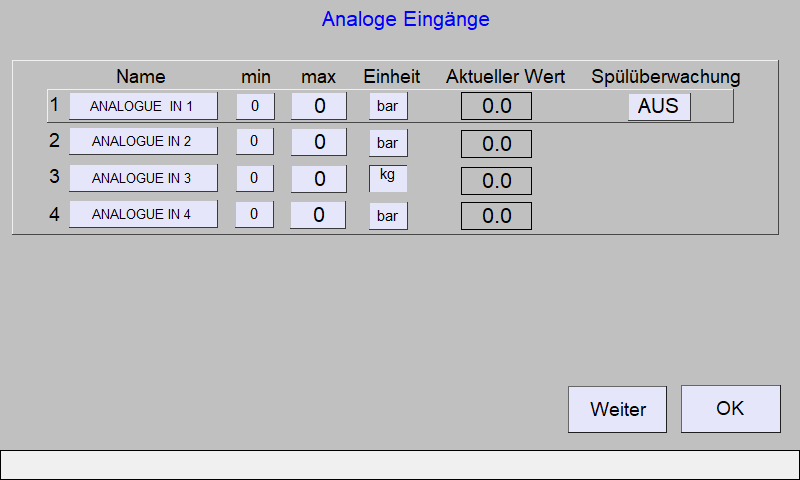Change unit bar of analogue input 4

pos(388,216)
